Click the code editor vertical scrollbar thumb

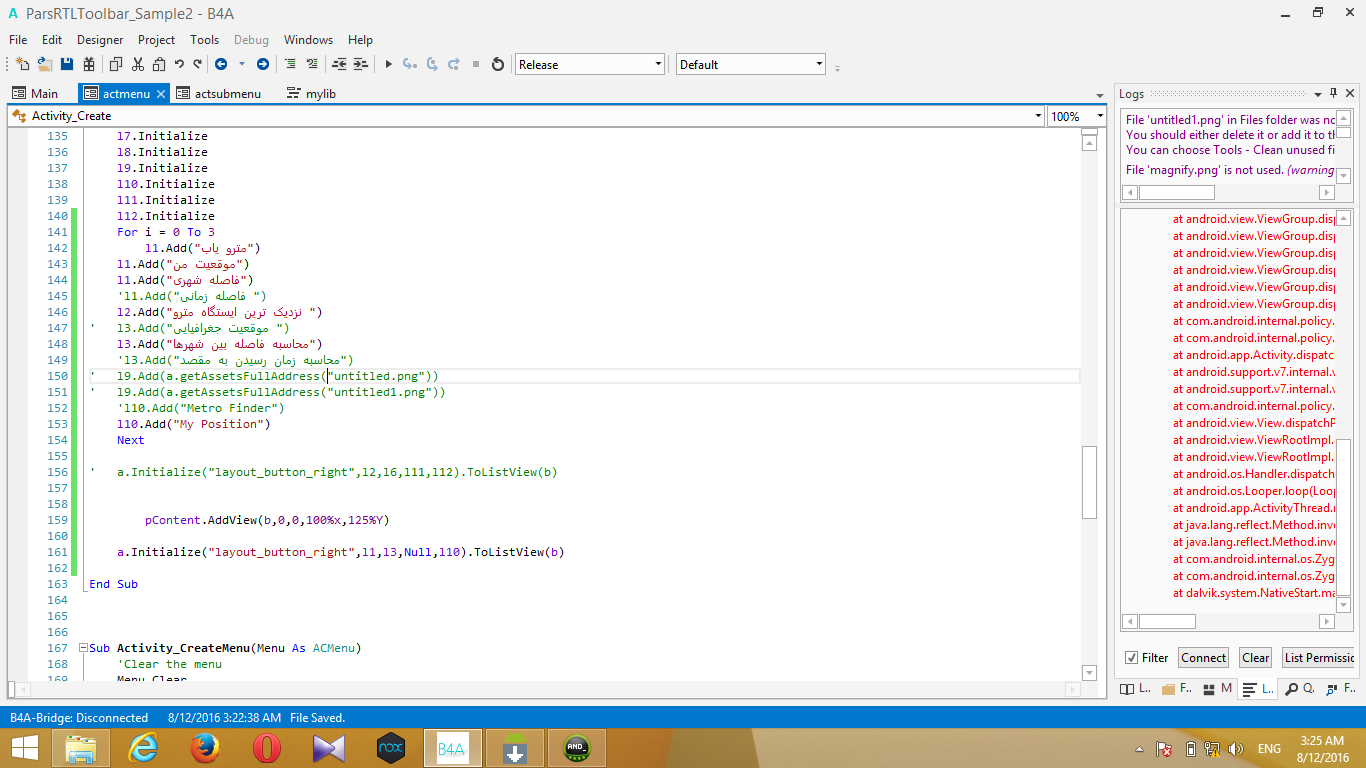click(1089, 482)
